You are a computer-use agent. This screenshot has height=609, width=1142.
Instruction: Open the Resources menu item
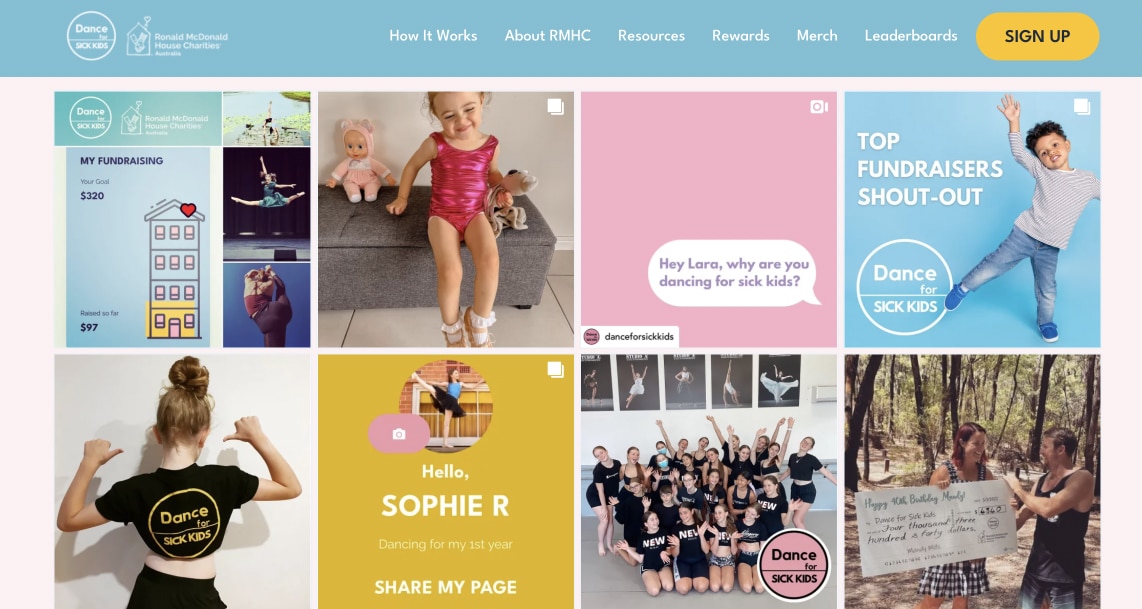[651, 36]
